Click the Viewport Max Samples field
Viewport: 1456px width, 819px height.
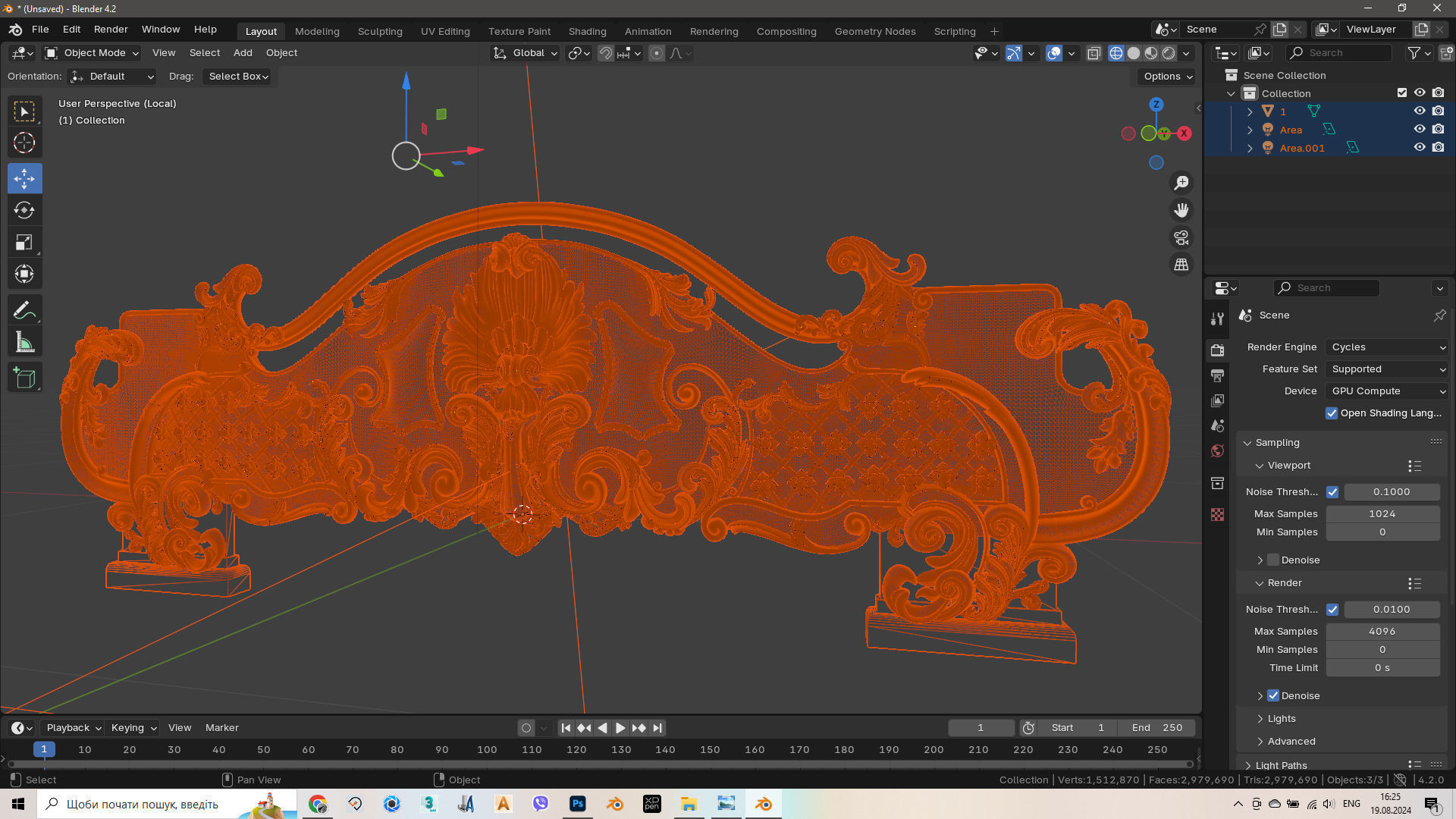1382,514
